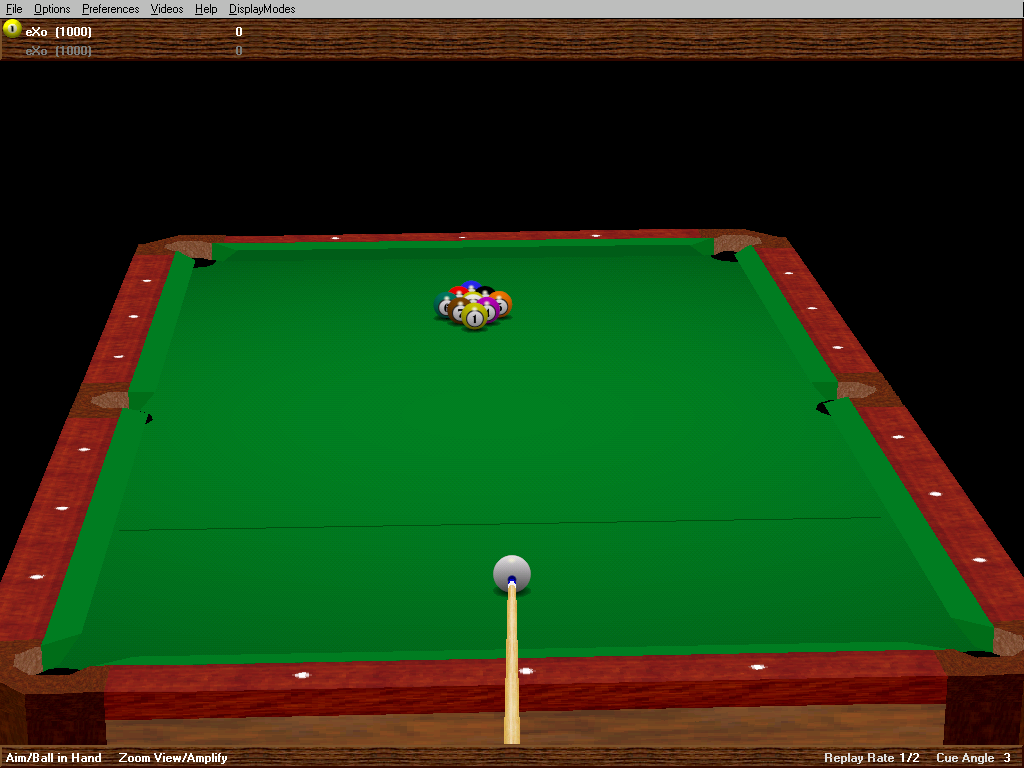1024x768 pixels.
Task: Click the Aim/Ball in Hand status label
Action: pyautogui.click(x=54, y=758)
